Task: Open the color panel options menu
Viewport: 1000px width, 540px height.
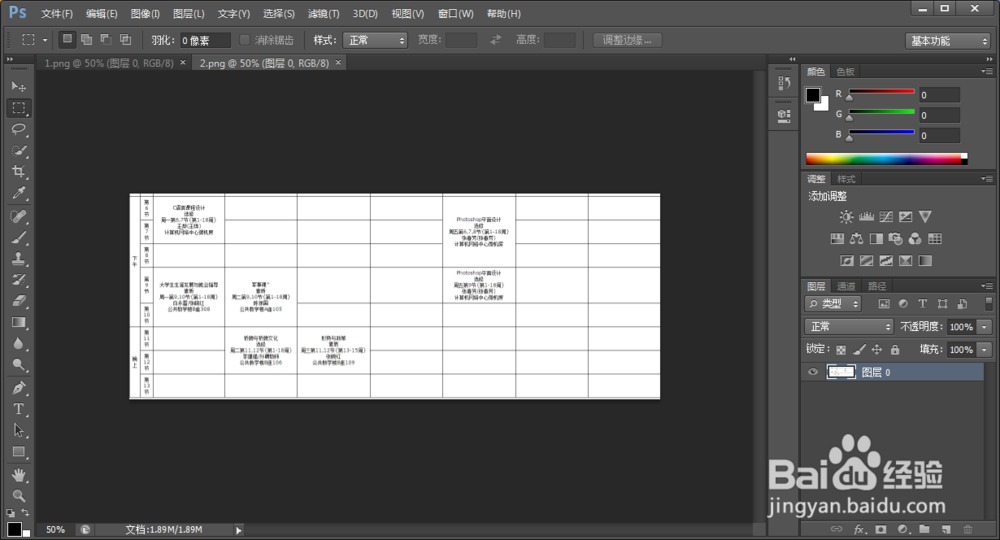Action: (987, 71)
